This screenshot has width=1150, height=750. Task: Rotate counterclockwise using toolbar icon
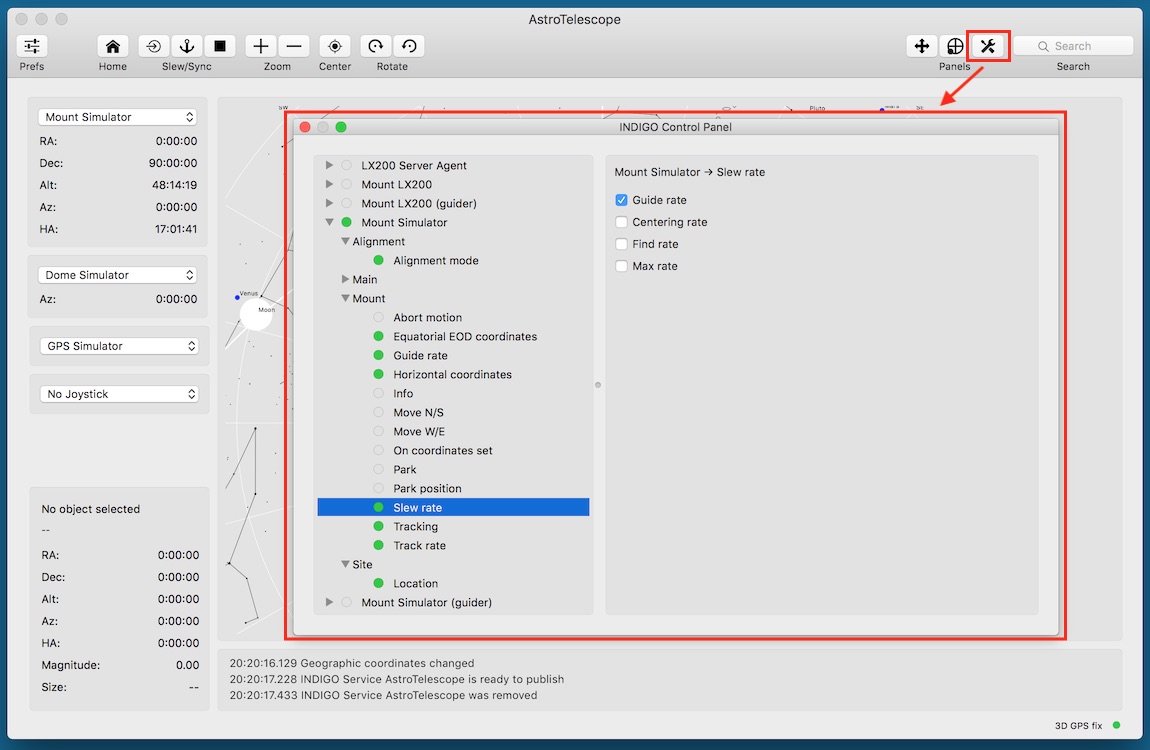click(409, 46)
